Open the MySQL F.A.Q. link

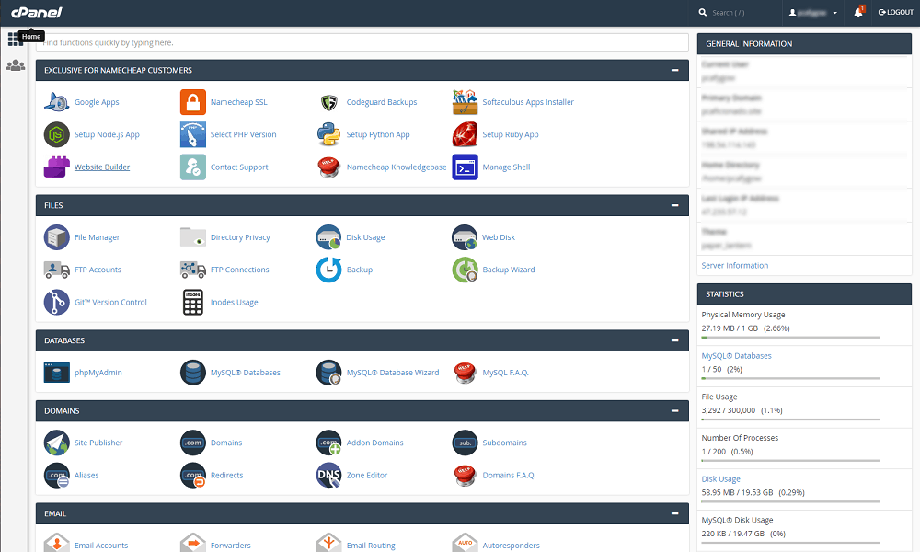[505, 372]
